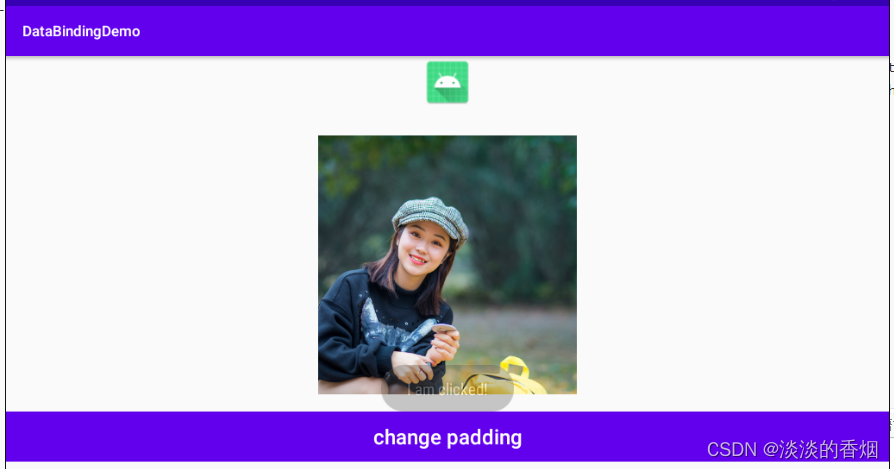This screenshot has width=894, height=469.
Task: Tap the white Android head glyph
Action: (x=448, y=81)
